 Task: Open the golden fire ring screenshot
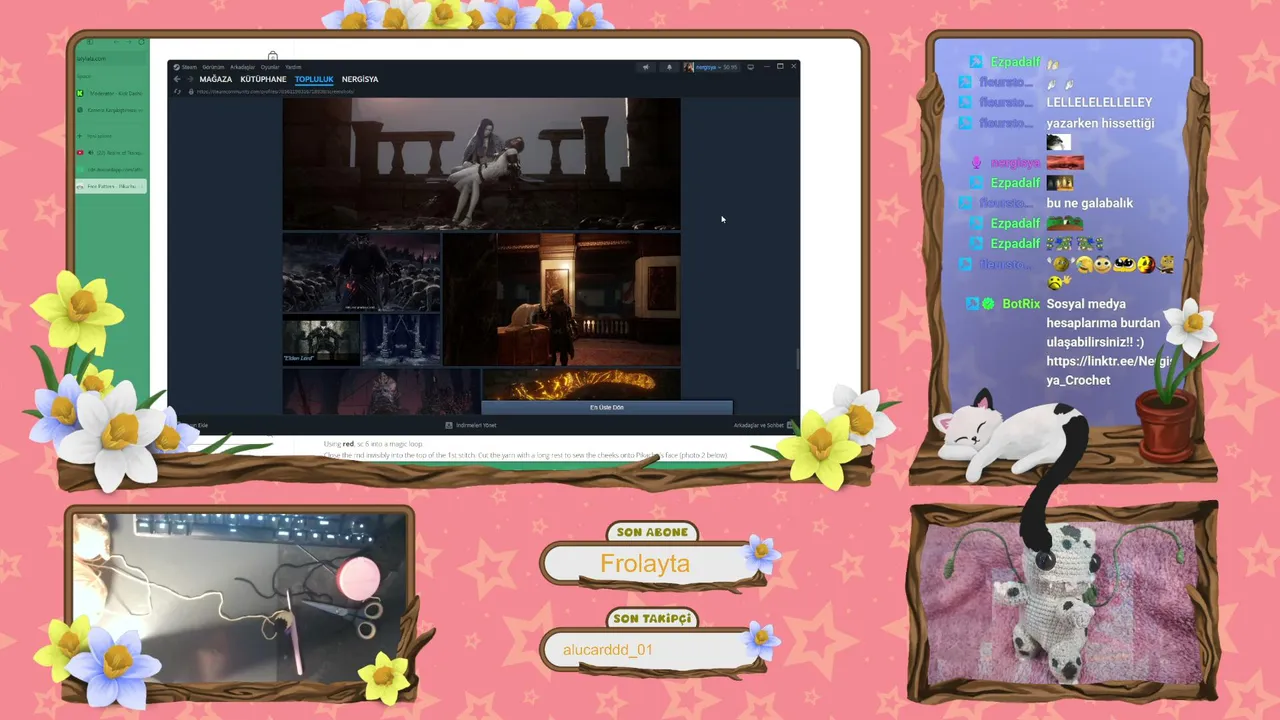pos(581,385)
